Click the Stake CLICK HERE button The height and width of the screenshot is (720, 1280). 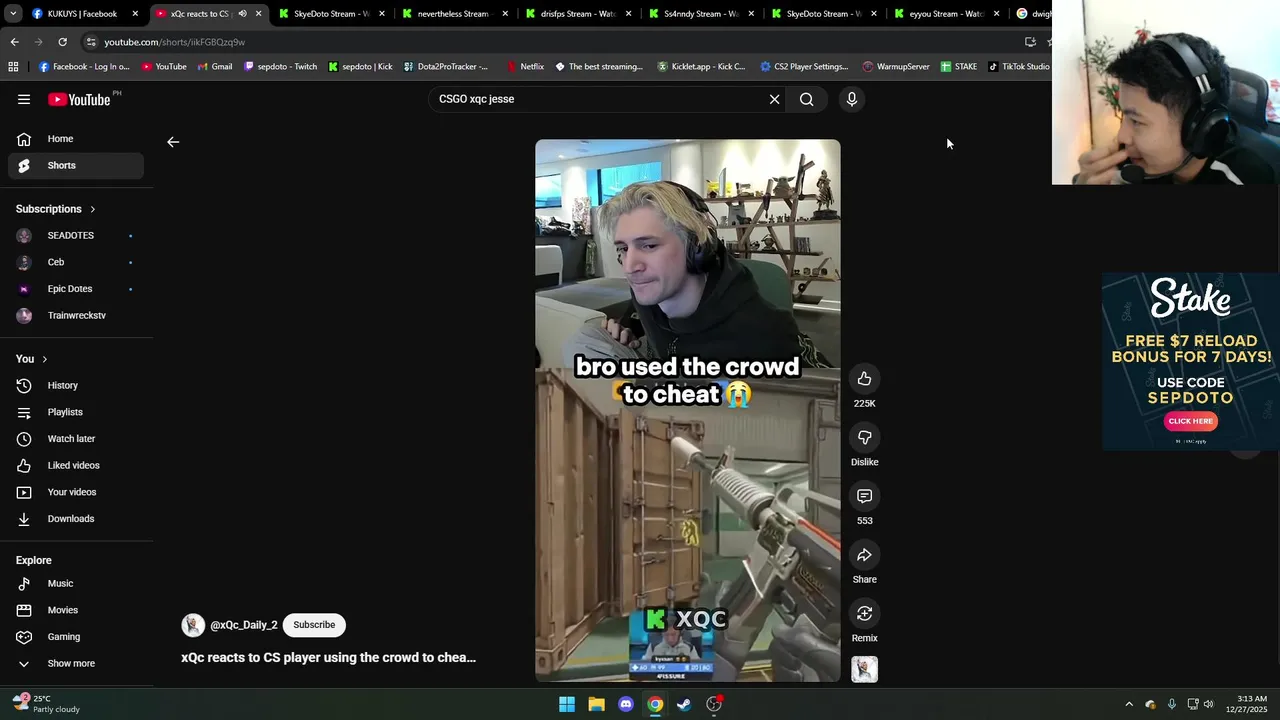pos(1190,421)
